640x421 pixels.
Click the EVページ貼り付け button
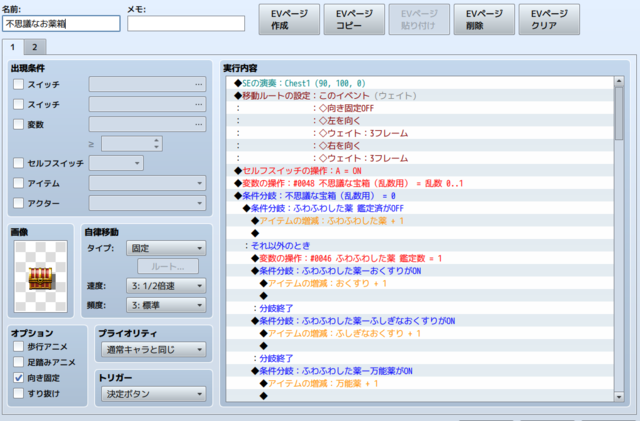(419, 19)
